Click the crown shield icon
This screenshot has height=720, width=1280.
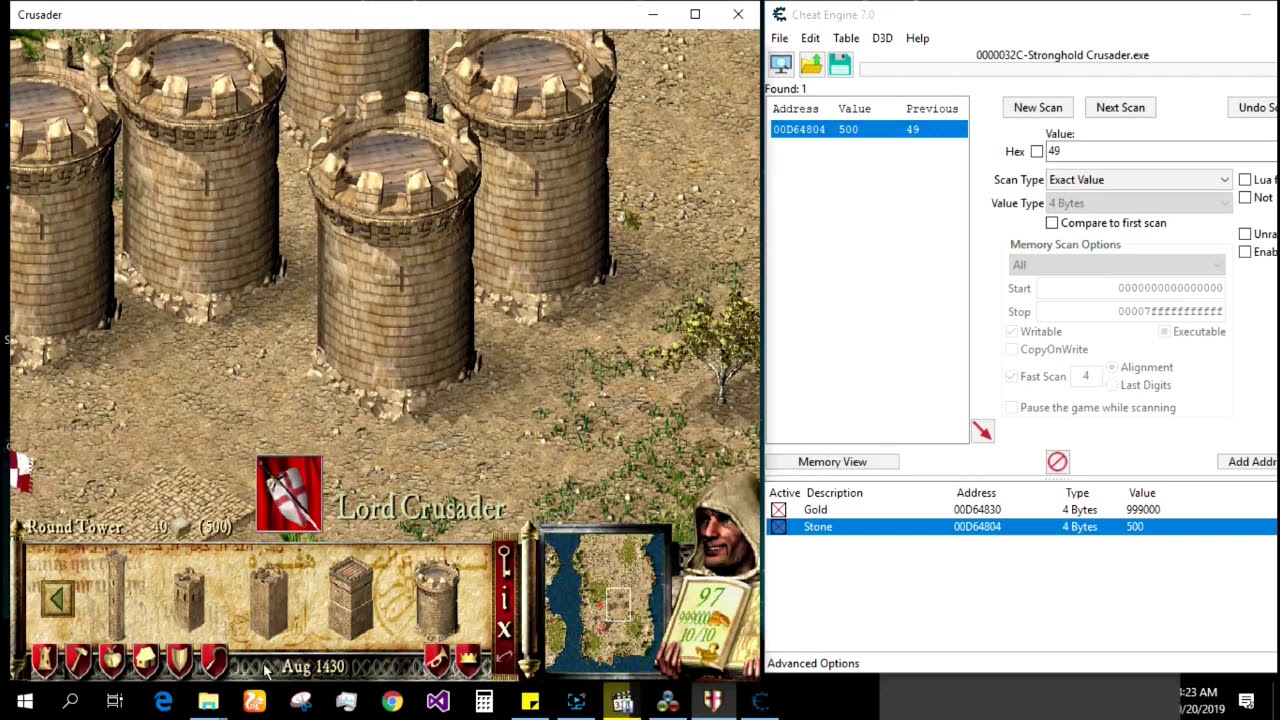coord(468,659)
